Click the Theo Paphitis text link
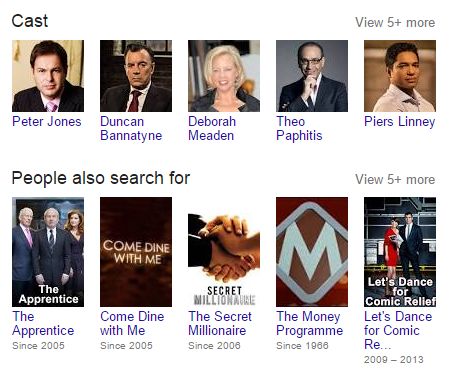The height and width of the screenshot is (373, 449). [299, 129]
